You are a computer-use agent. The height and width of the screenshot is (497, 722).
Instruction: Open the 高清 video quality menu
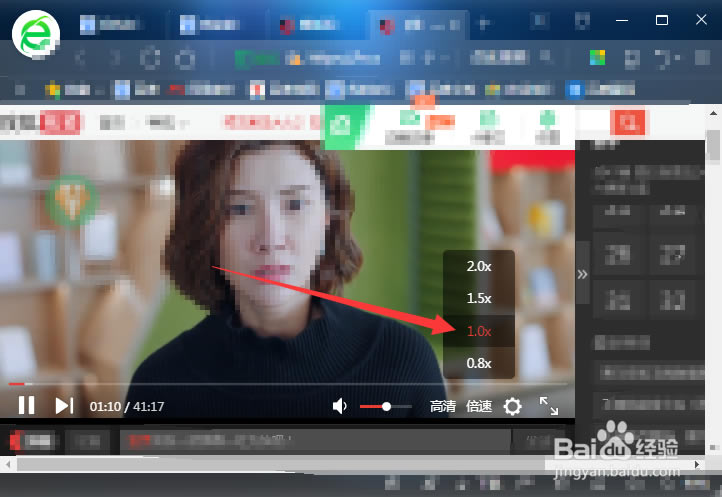[443, 406]
